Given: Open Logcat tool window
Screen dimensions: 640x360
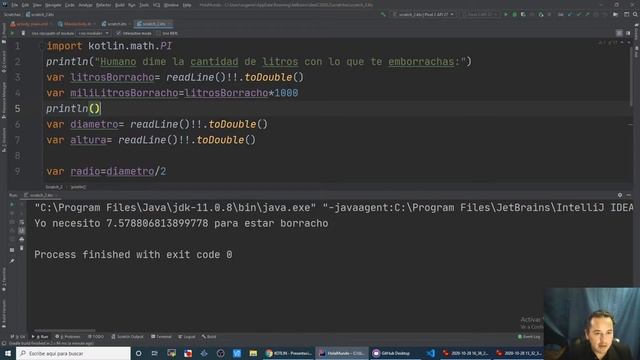Looking at the screenshot, I should click(187, 337).
